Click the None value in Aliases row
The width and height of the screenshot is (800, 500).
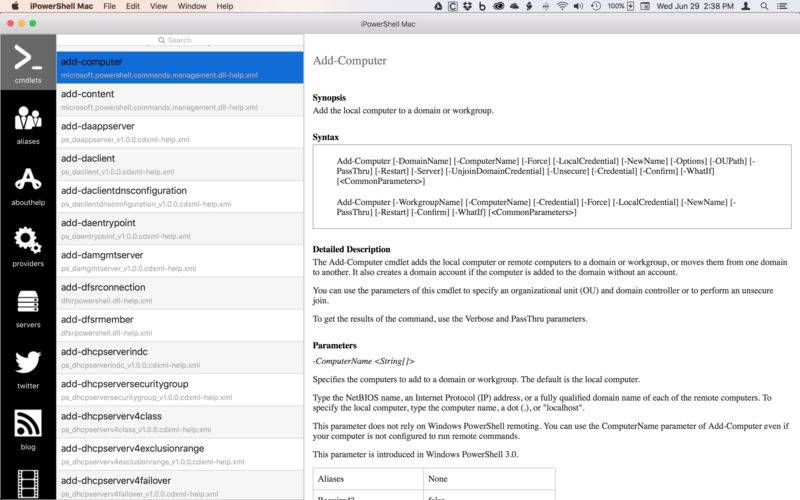pyautogui.click(x=438, y=479)
